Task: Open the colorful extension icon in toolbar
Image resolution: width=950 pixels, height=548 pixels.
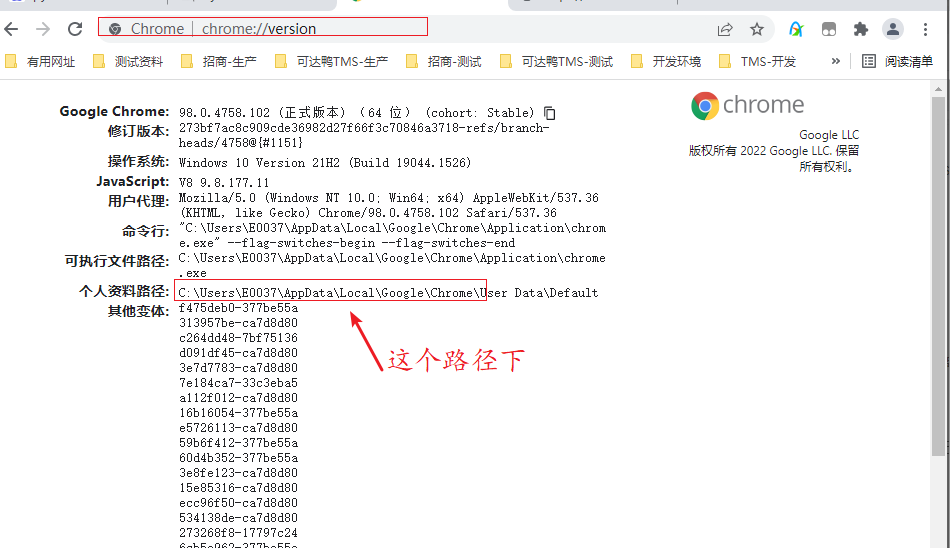Action: (796, 29)
